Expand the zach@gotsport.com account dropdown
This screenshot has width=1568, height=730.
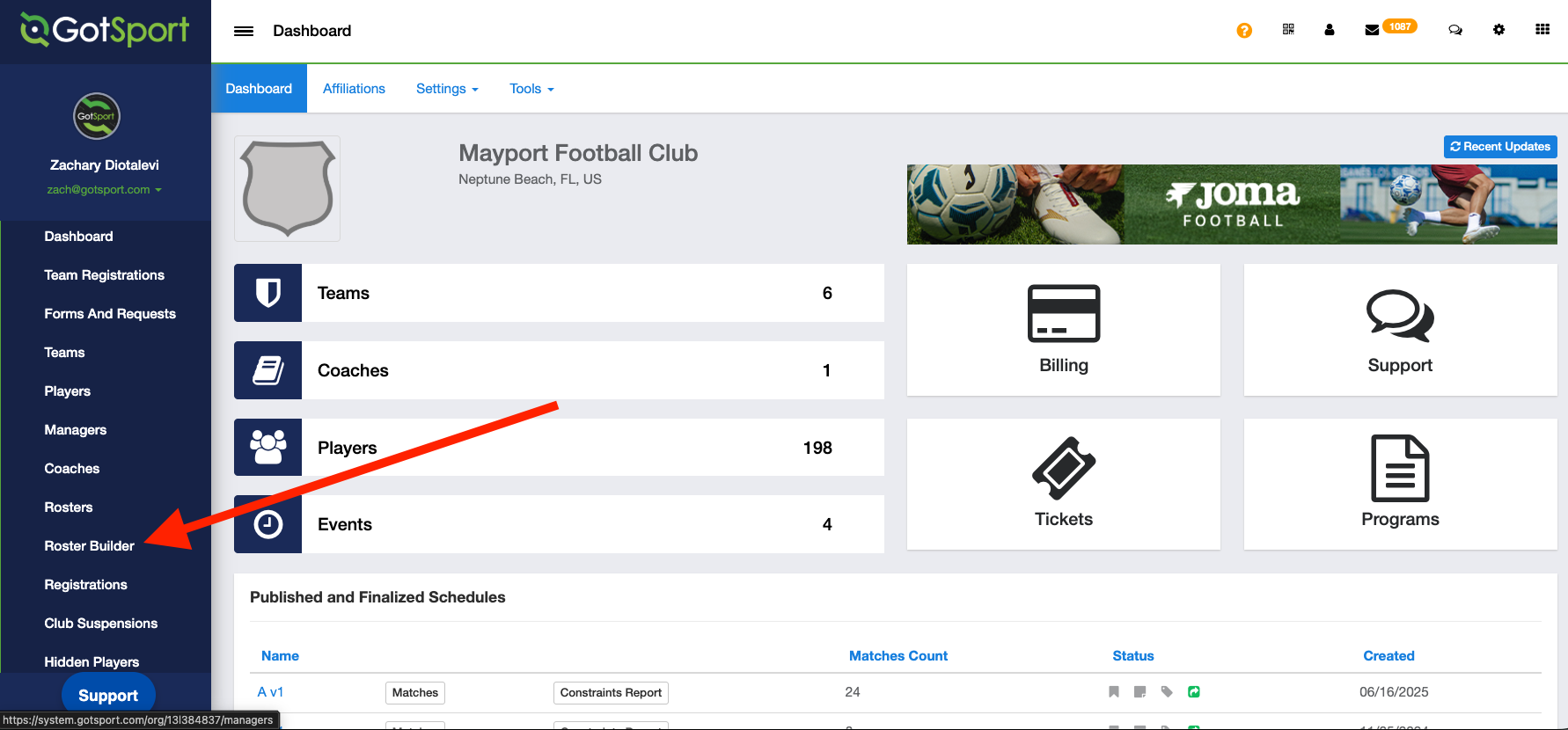coord(104,190)
